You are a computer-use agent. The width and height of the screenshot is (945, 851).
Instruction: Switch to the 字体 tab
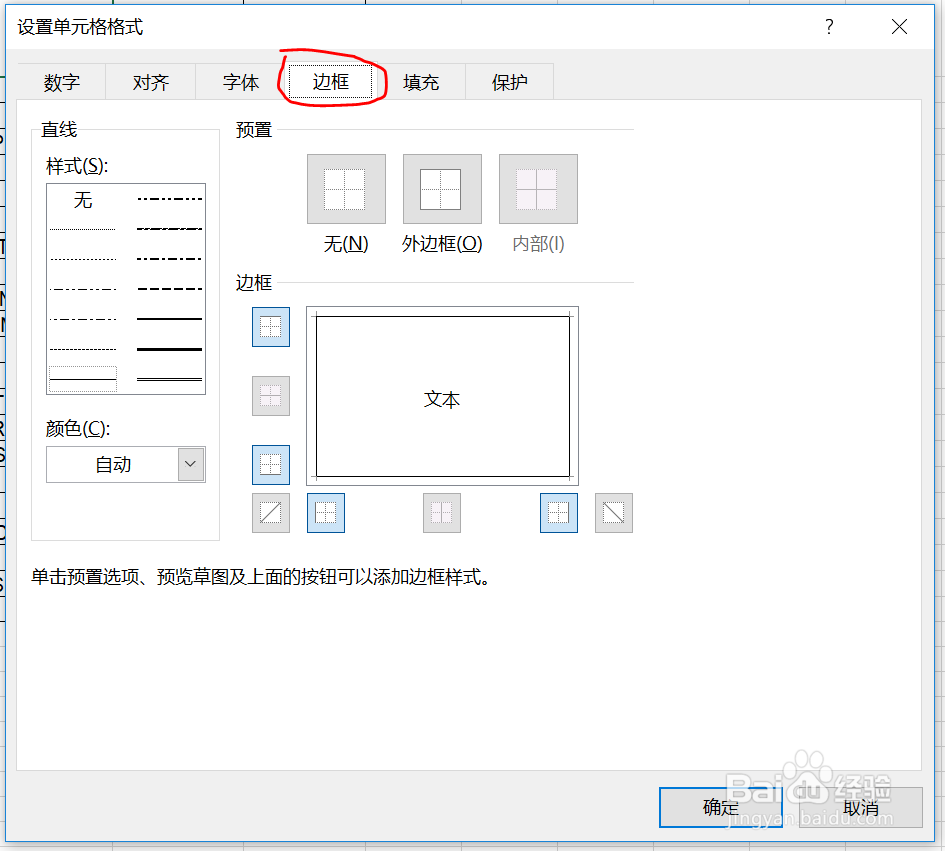240,82
